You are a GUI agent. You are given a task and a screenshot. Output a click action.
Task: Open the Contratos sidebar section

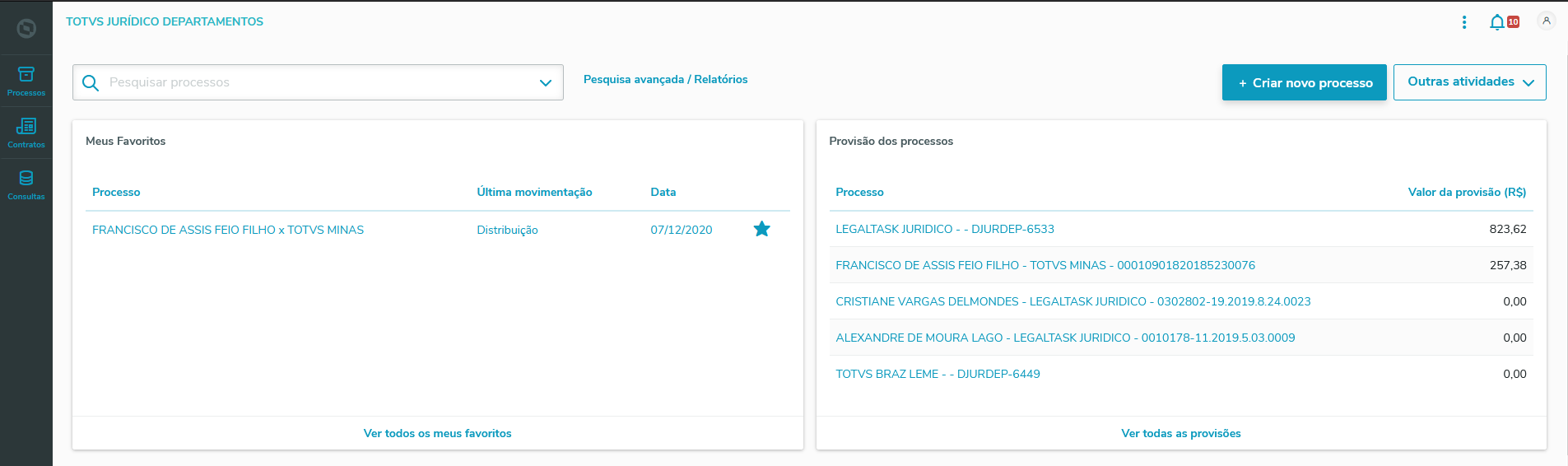click(x=26, y=133)
